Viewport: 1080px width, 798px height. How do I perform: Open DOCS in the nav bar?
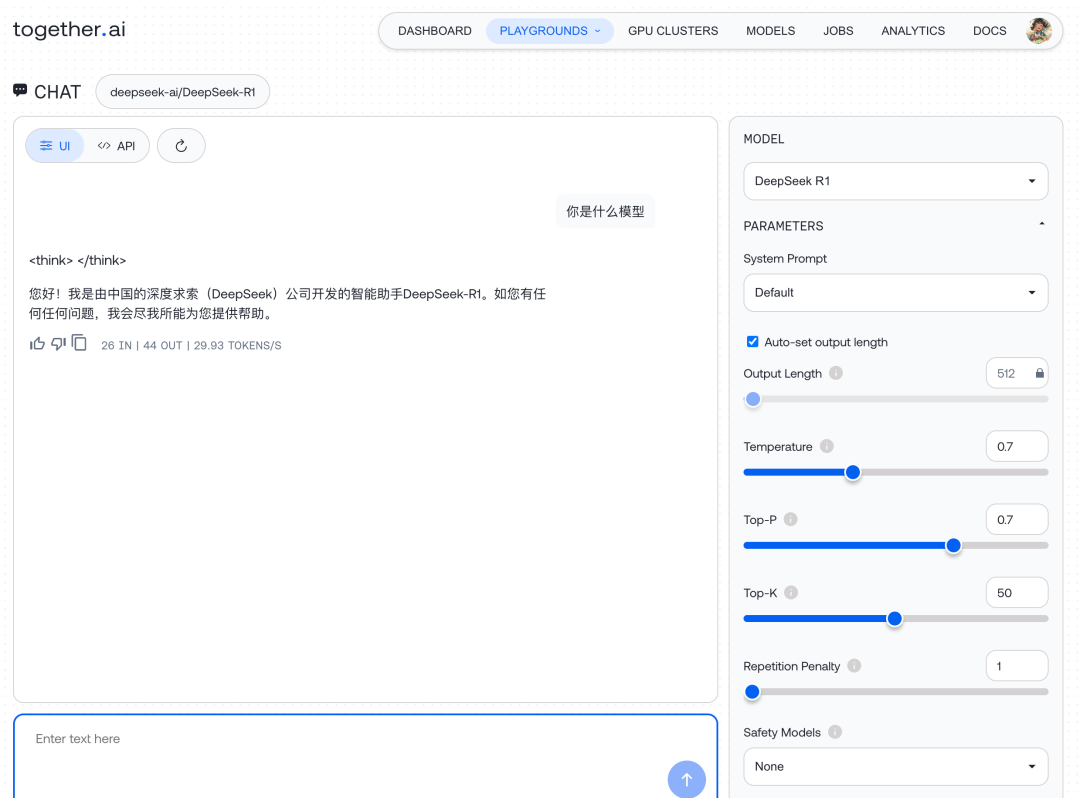point(989,31)
